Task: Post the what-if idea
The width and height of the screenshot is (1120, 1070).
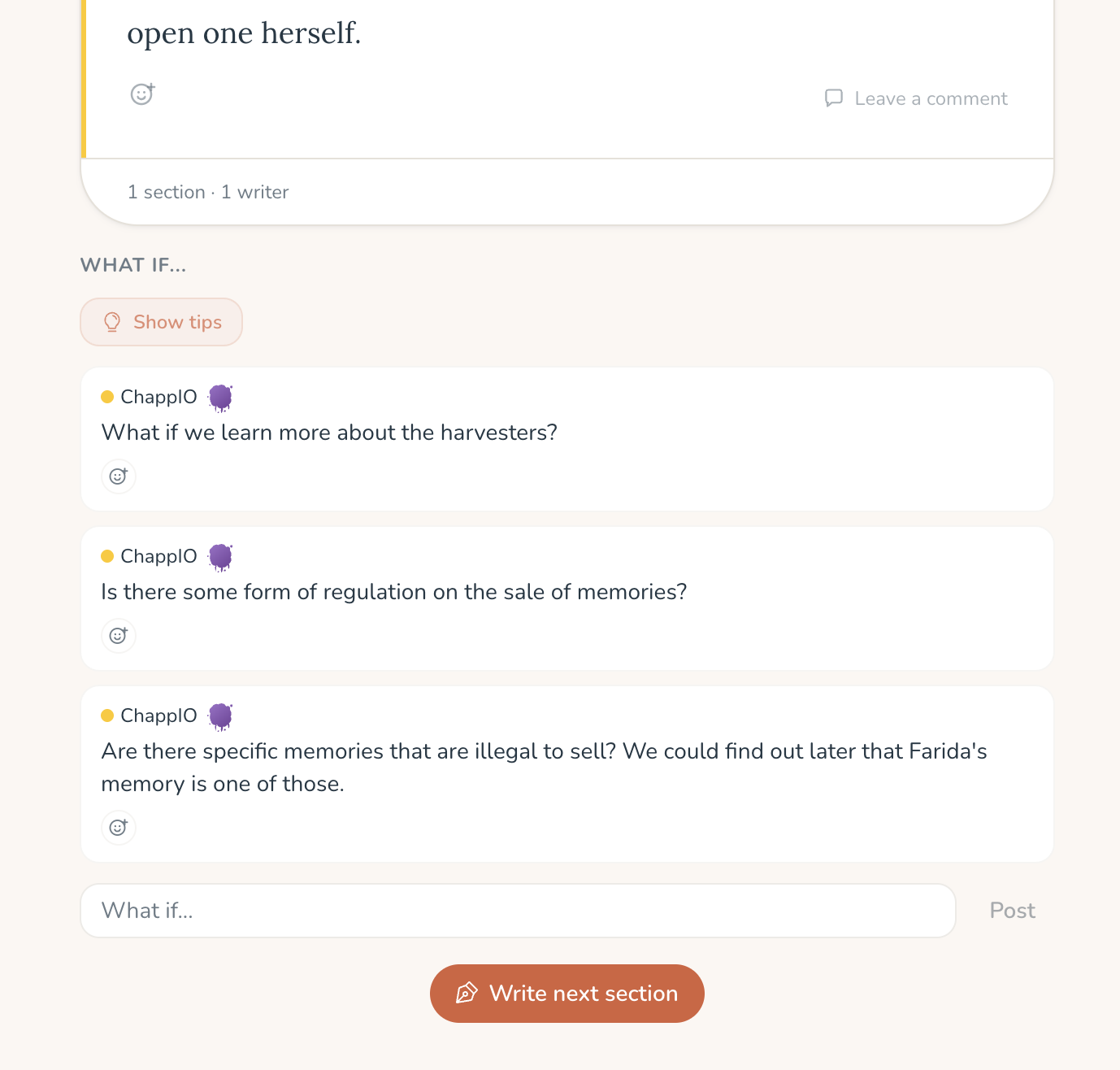Action: click(x=1012, y=911)
